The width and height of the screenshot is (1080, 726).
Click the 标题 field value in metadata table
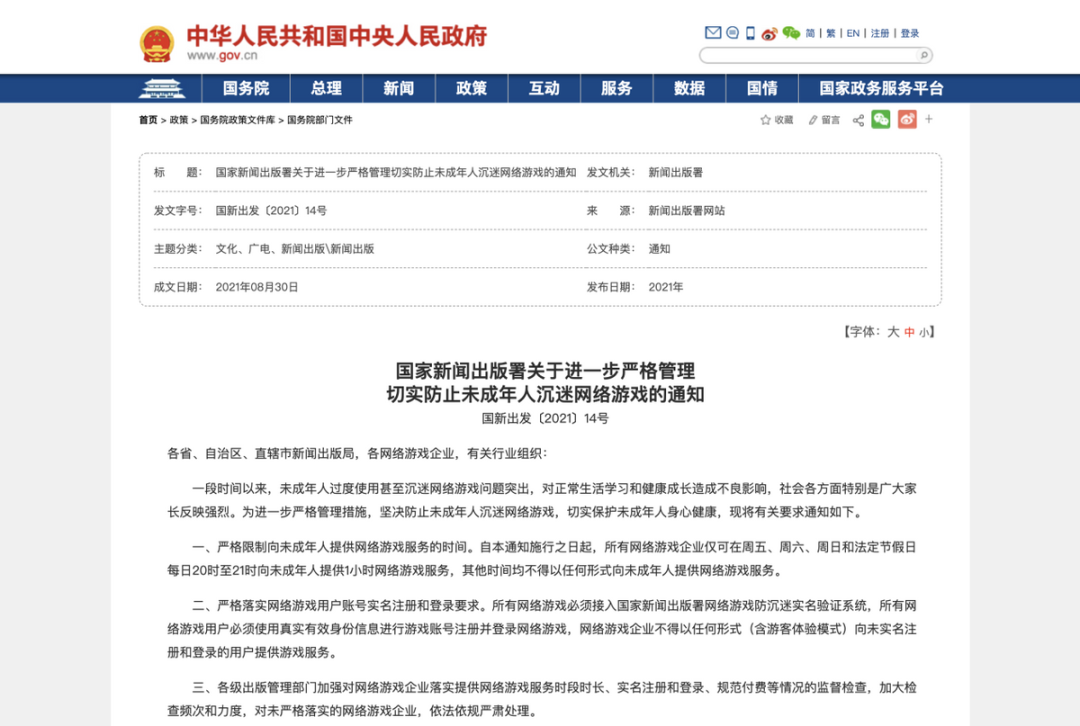pyautogui.click(x=396, y=172)
